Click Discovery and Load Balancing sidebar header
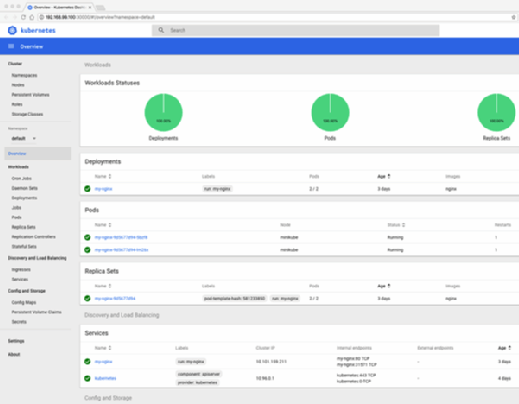Image resolution: width=519 pixels, height=404 pixels. click(37, 258)
